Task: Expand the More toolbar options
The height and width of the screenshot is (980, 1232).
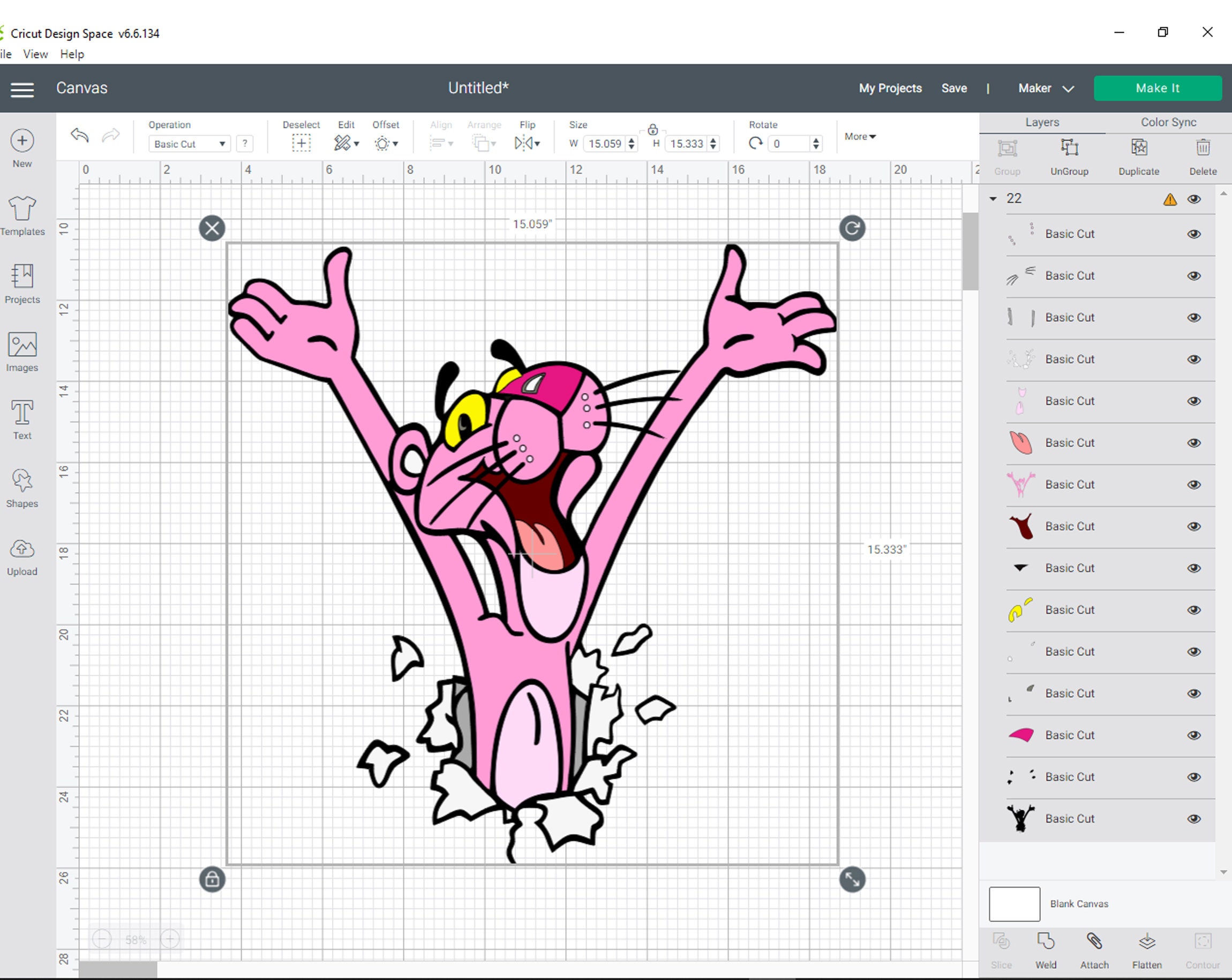Action: (860, 137)
